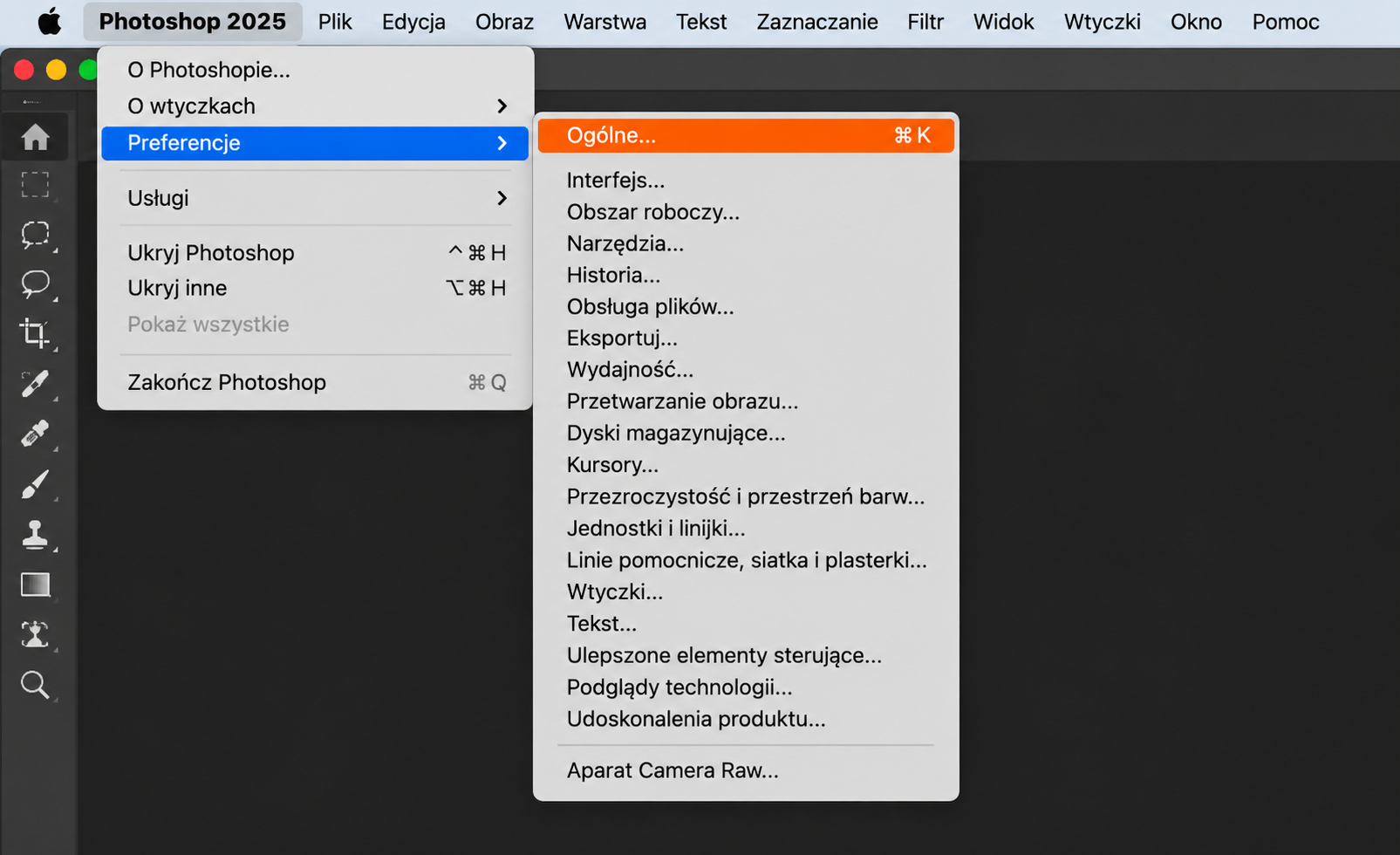Click the Home icon in toolbar

pyautogui.click(x=35, y=137)
